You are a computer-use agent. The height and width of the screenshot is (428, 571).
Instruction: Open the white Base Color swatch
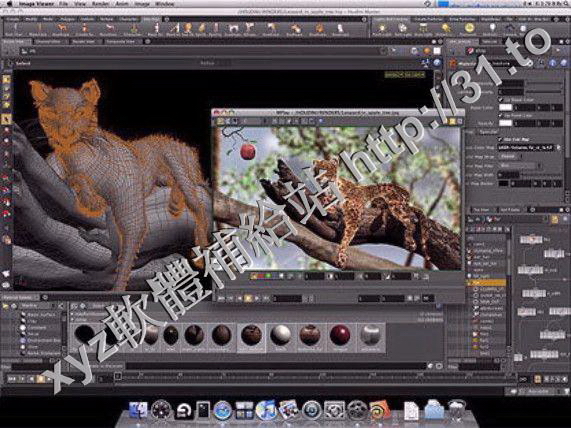[x=505, y=107]
